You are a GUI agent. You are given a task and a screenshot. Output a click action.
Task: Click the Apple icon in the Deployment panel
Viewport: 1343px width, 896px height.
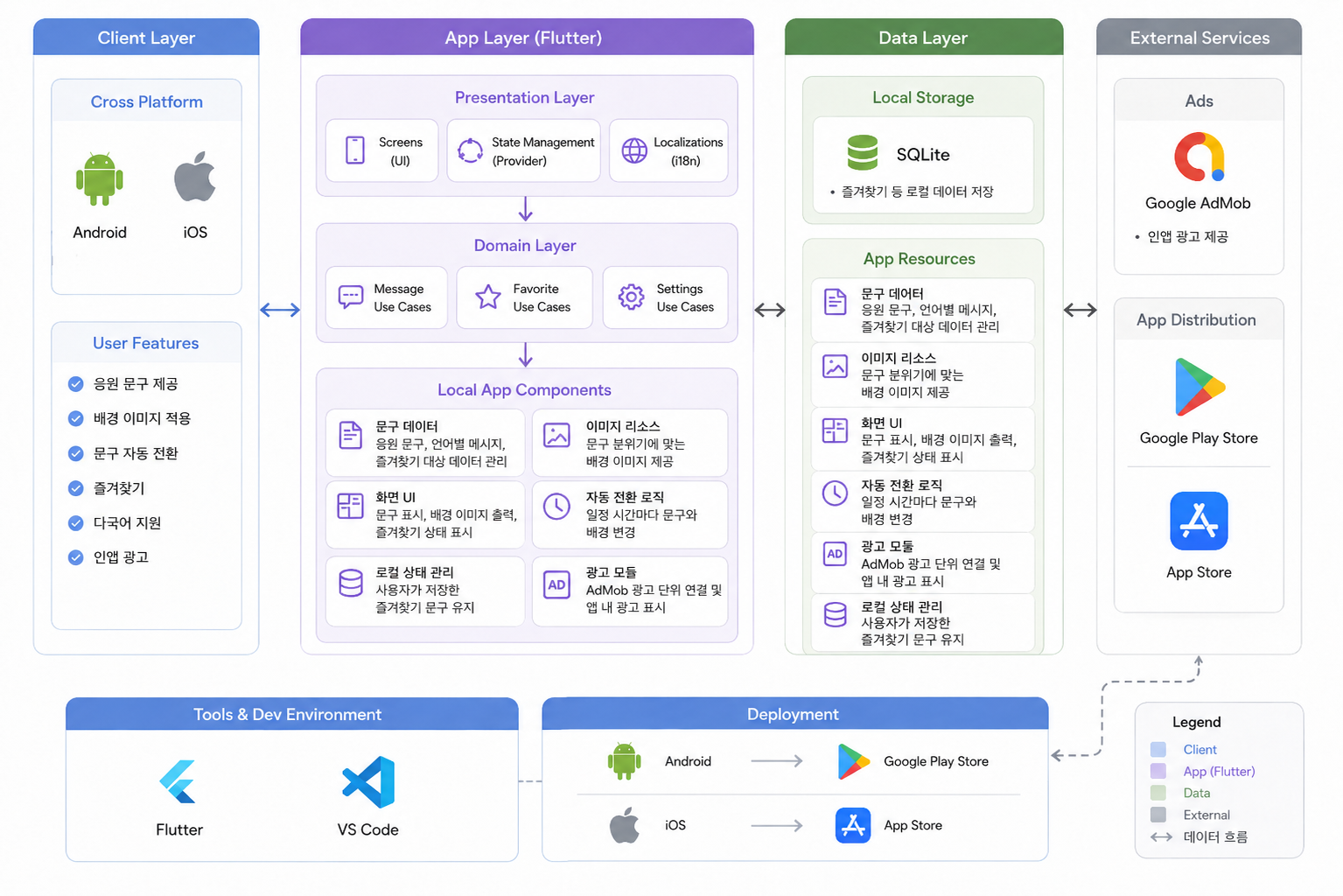pos(624,825)
